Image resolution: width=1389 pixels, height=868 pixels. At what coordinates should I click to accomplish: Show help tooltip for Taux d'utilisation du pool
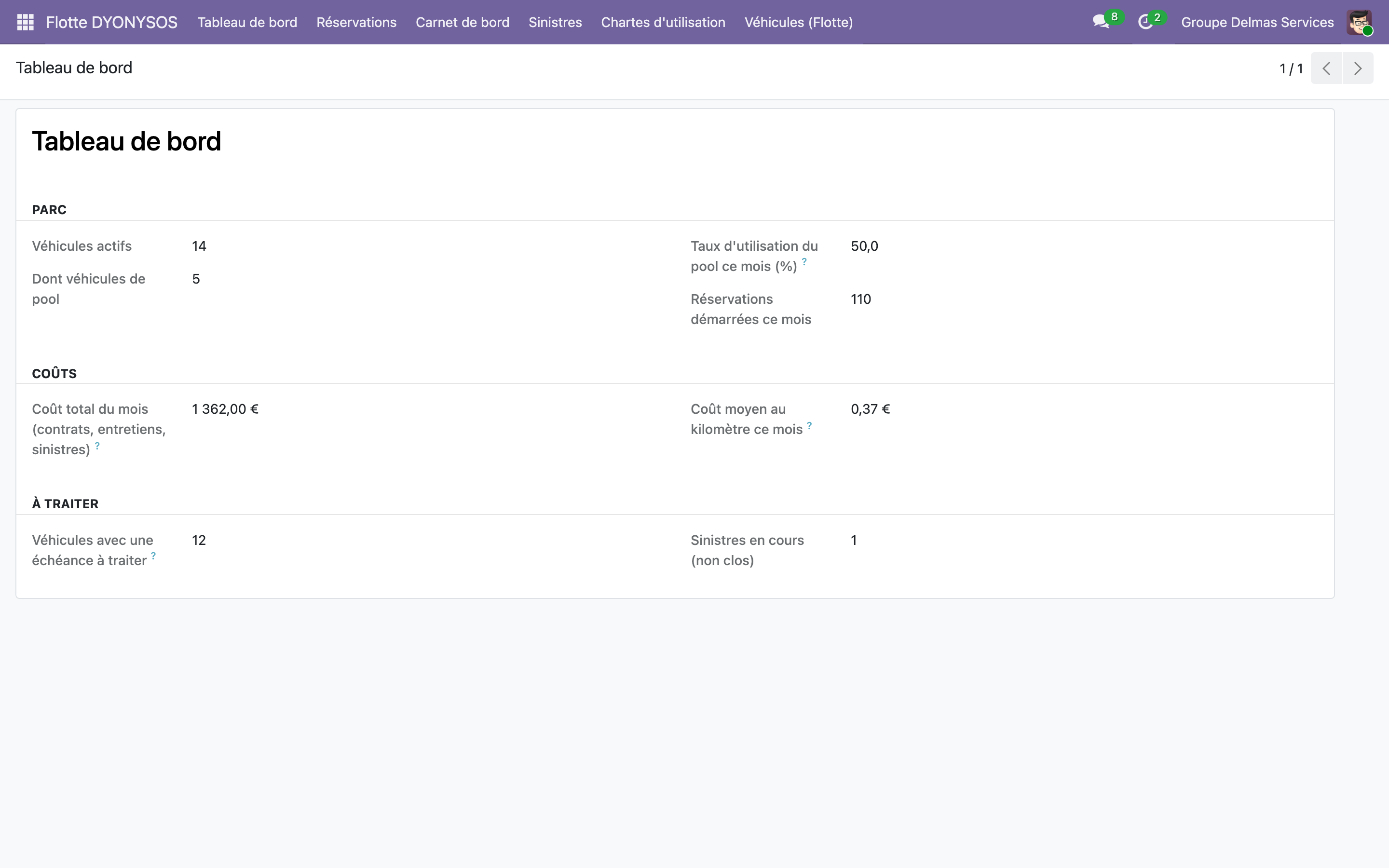click(804, 262)
